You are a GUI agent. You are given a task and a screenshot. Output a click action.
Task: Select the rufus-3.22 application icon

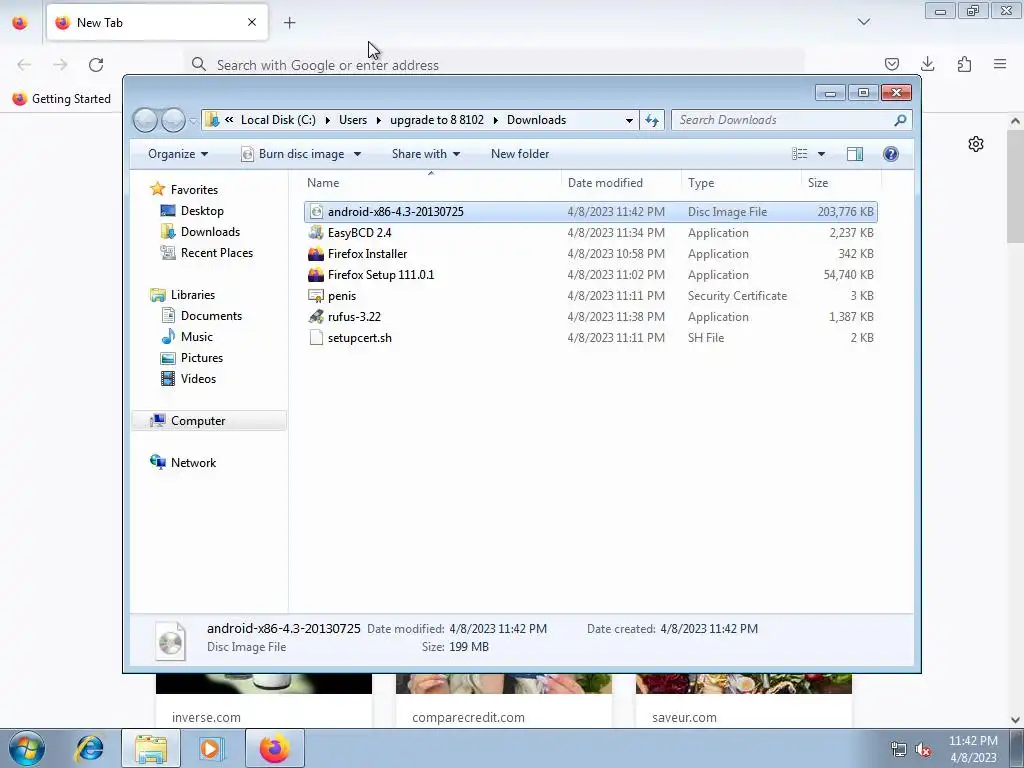(x=316, y=316)
